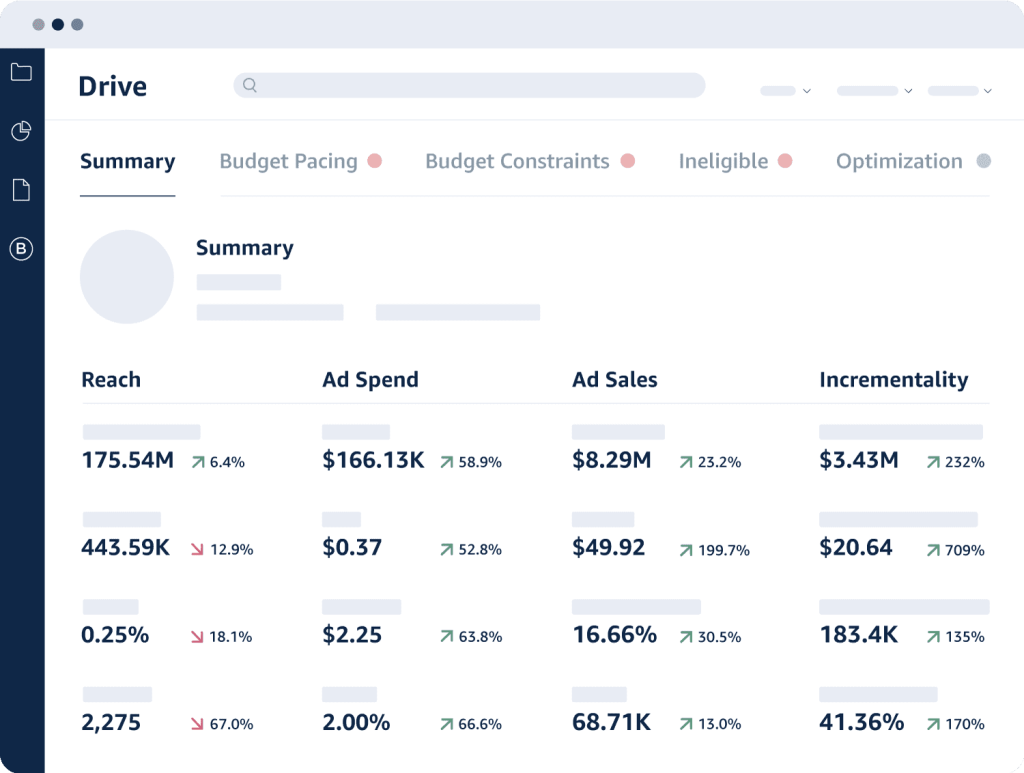Select the $2.25 ad spend value
Image resolution: width=1024 pixels, height=773 pixels.
(x=352, y=635)
